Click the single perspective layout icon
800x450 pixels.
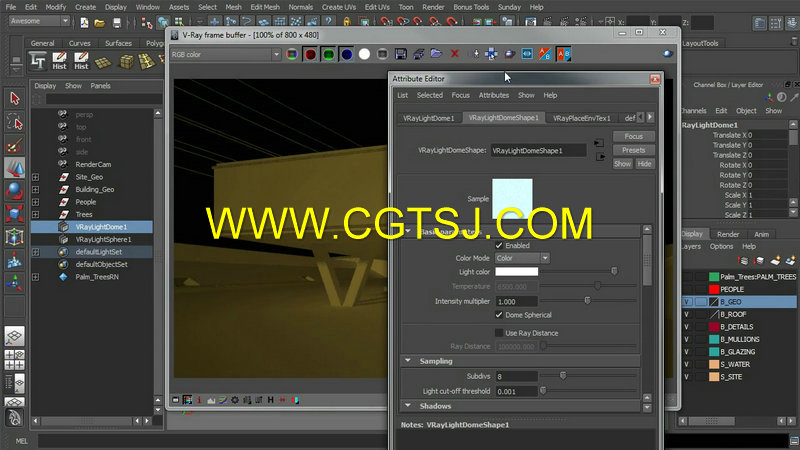click(14, 336)
